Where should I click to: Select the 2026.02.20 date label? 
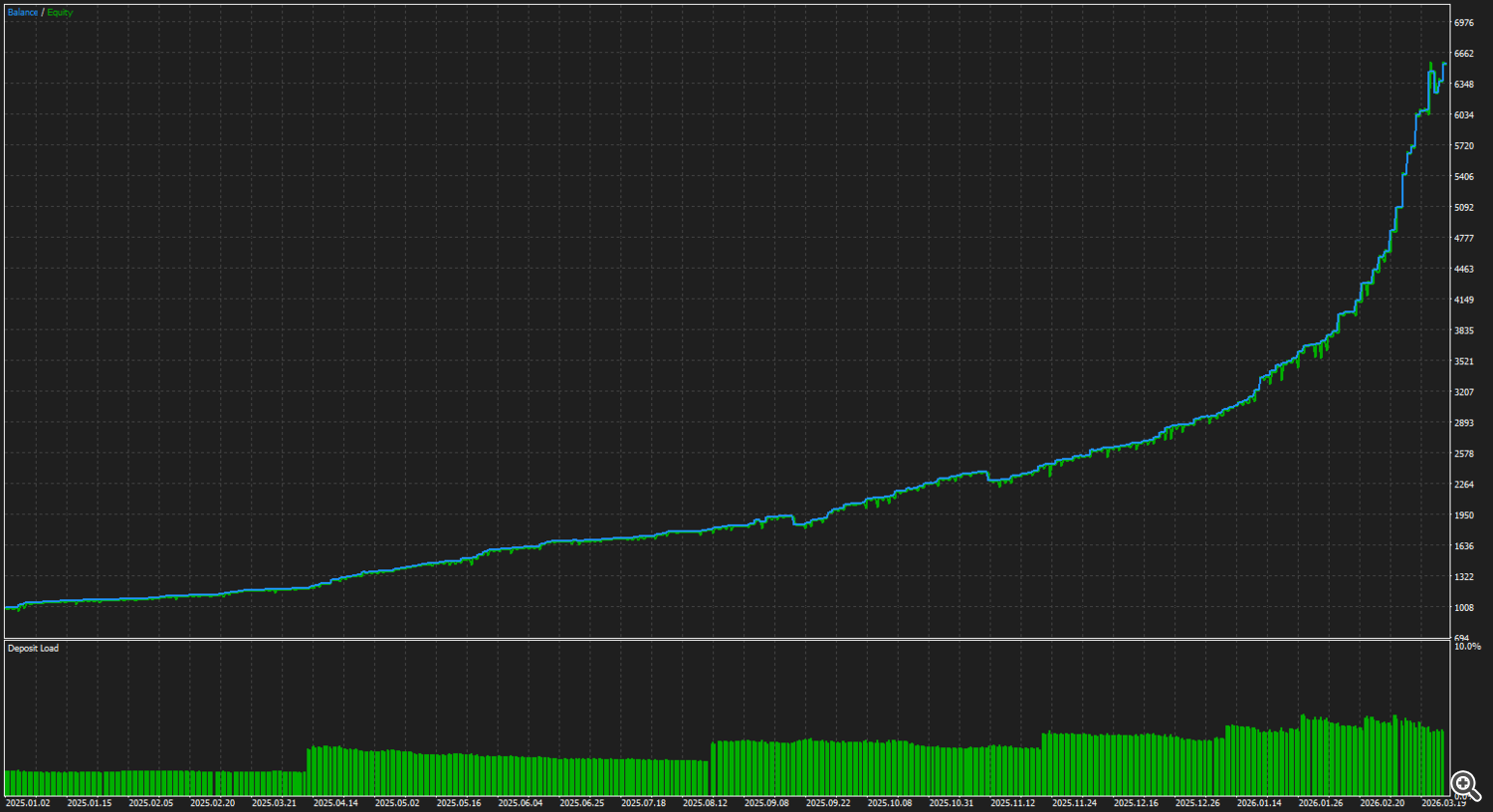[1384, 803]
